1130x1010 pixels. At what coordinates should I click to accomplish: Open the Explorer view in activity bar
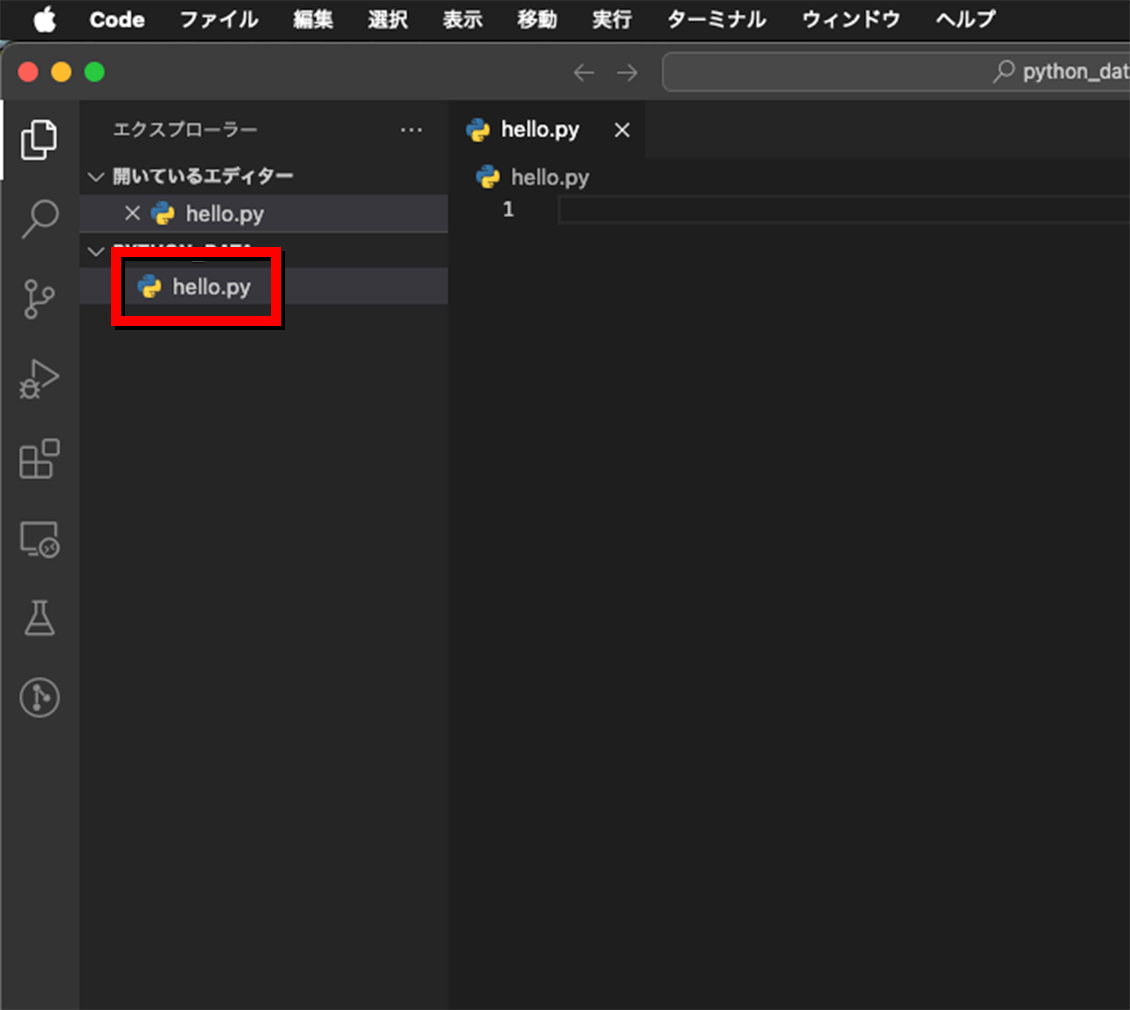[x=39, y=139]
